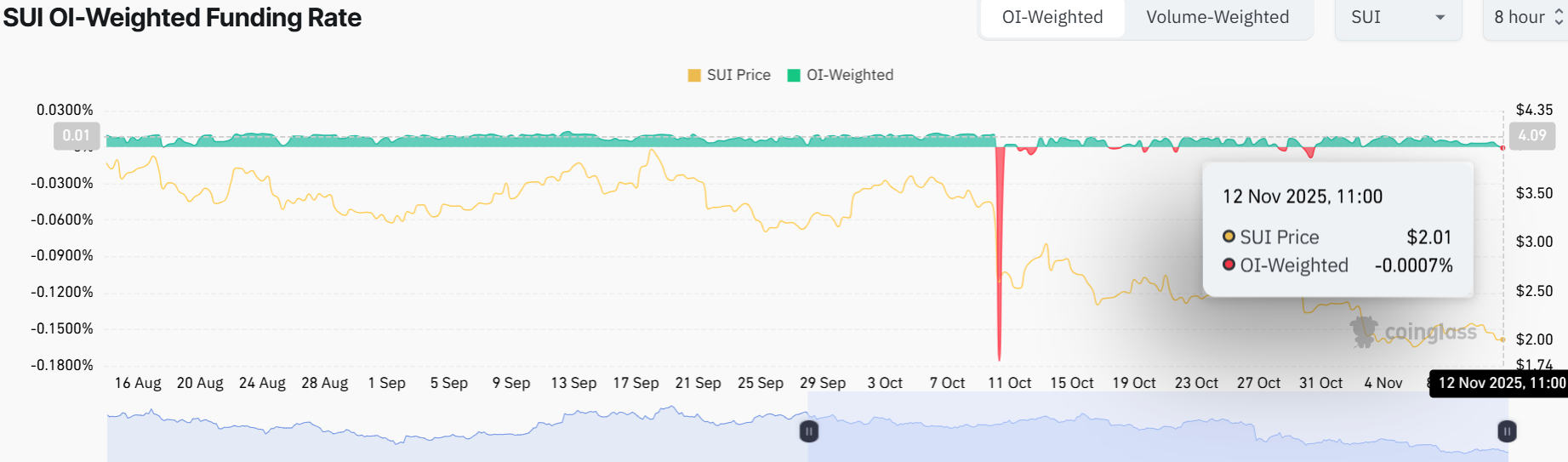The height and width of the screenshot is (462, 1568).
Task: Click the yellow SUI Price legend square
Action: pyautogui.click(x=694, y=76)
